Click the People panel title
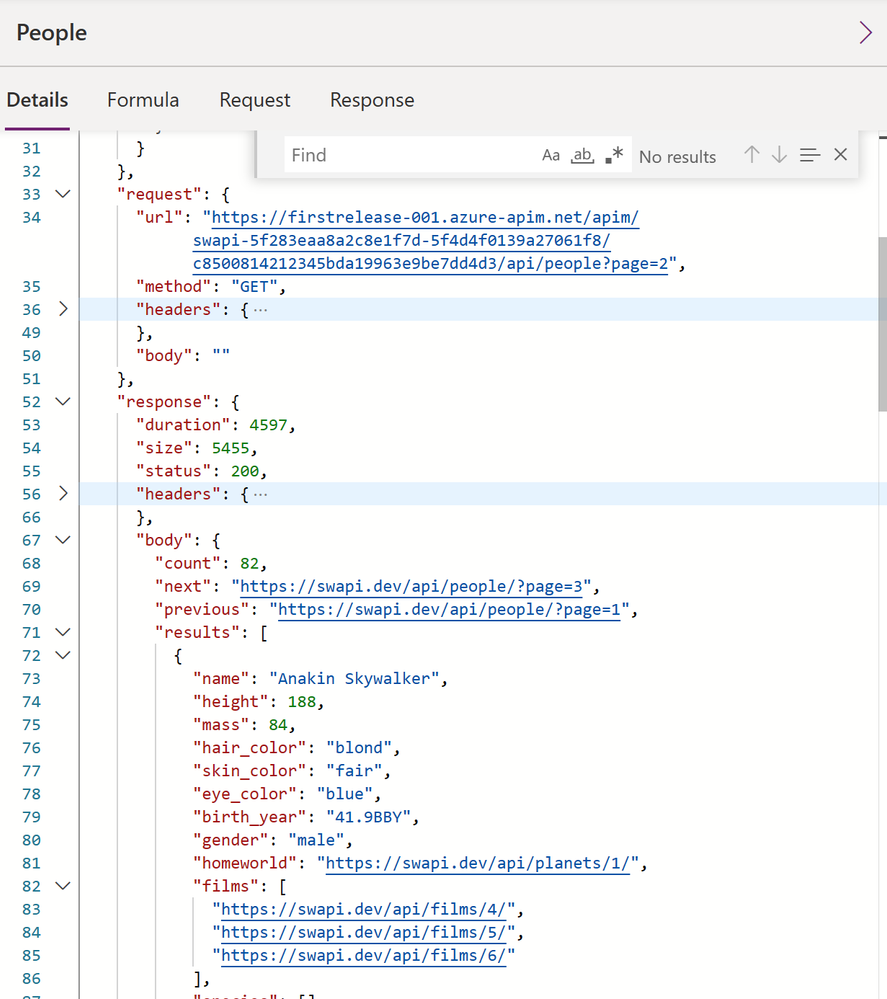This screenshot has height=999, width=887. pyautogui.click(x=52, y=32)
